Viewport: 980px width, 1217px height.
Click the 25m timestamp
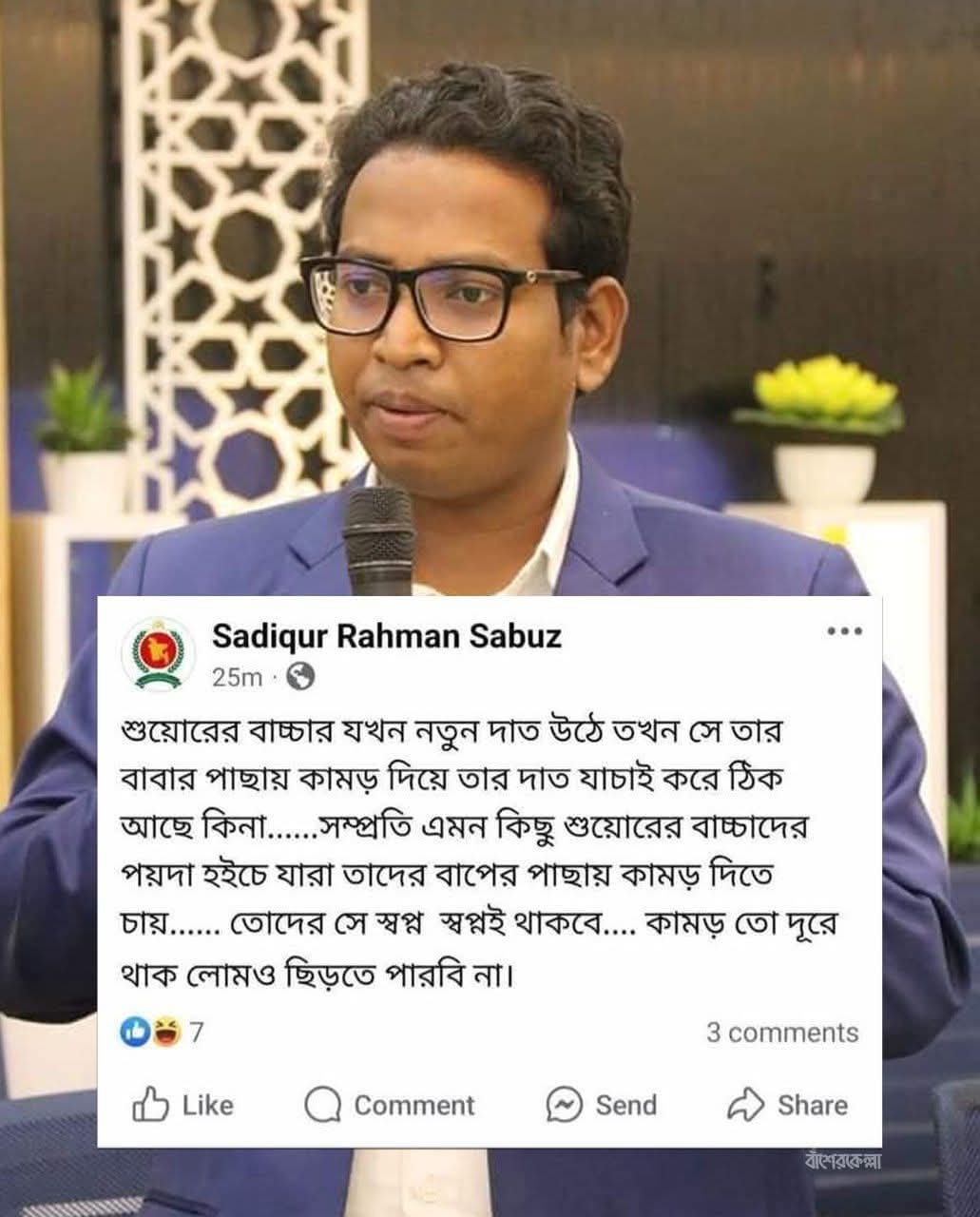coord(237,677)
